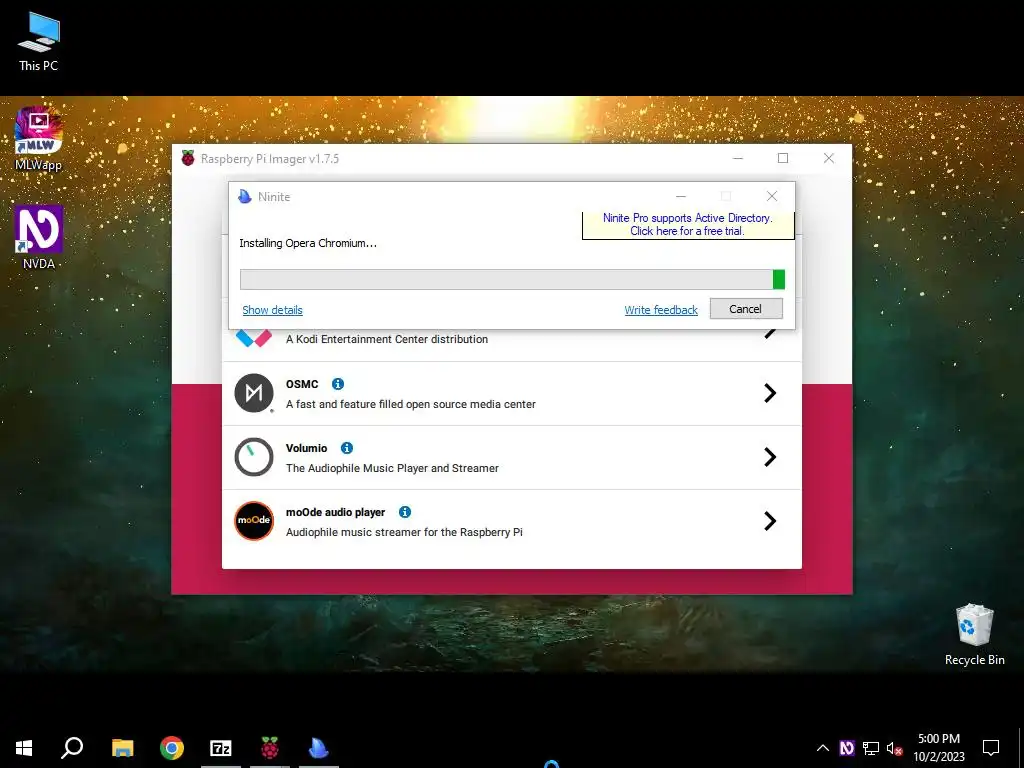The height and width of the screenshot is (768, 1024).
Task: Minimize Raspberry Pi Imager window
Action: [738, 158]
